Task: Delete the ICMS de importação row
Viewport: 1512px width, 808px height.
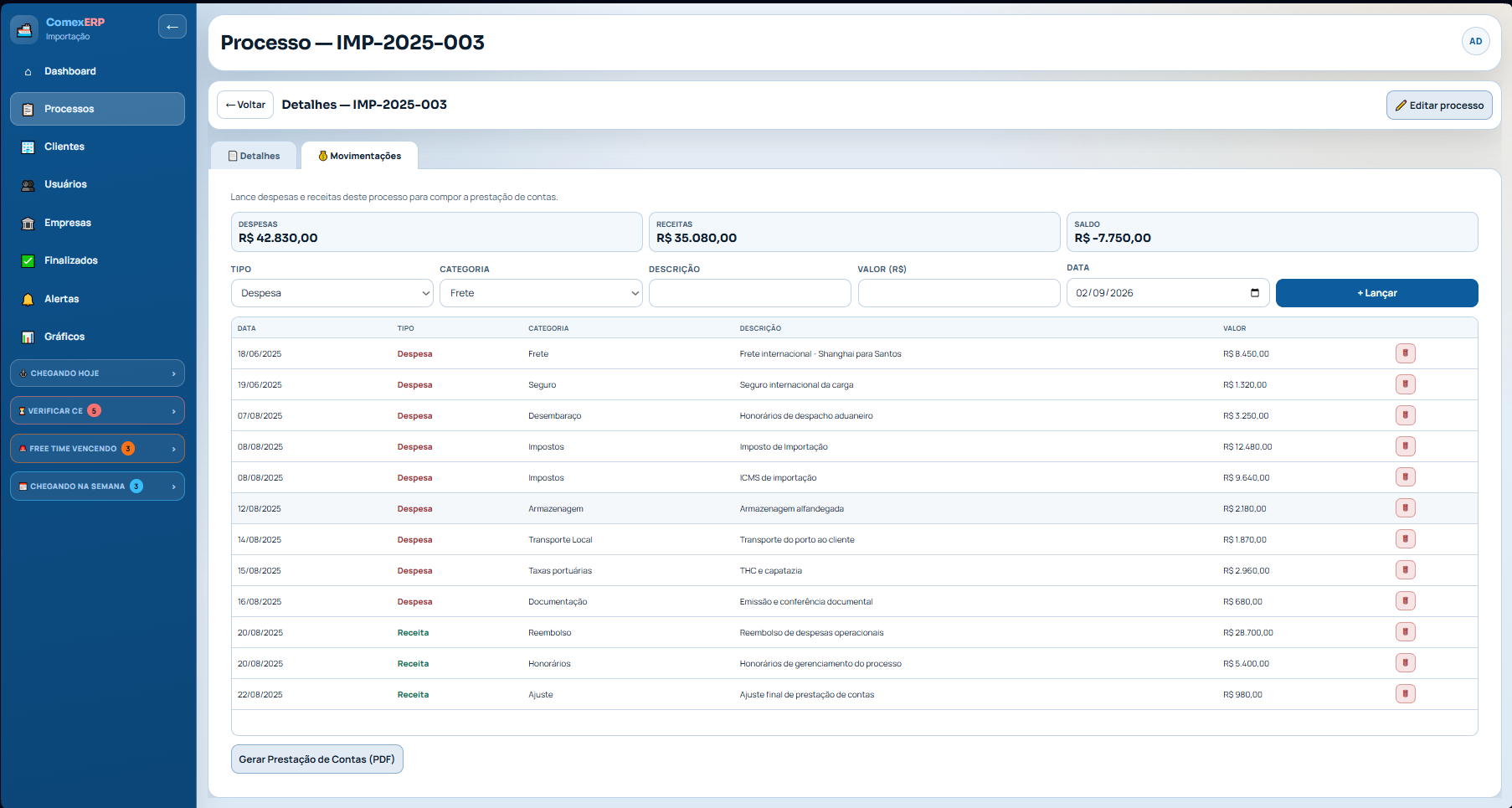Action: tap(1405, 477)
